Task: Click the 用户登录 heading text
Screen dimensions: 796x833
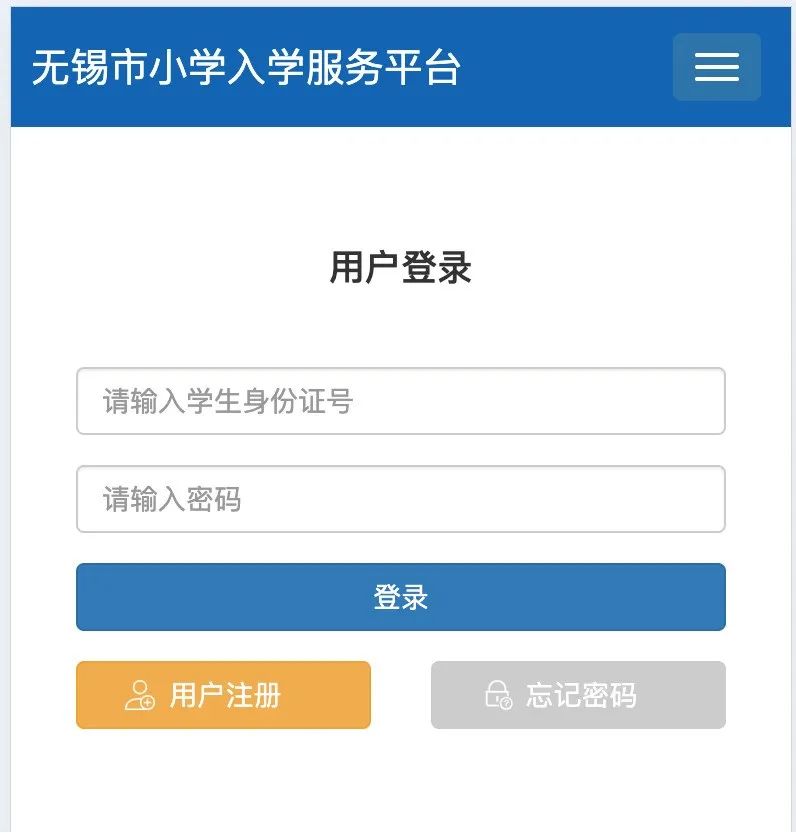Action: pyautogui.click(x=400, y=267)
